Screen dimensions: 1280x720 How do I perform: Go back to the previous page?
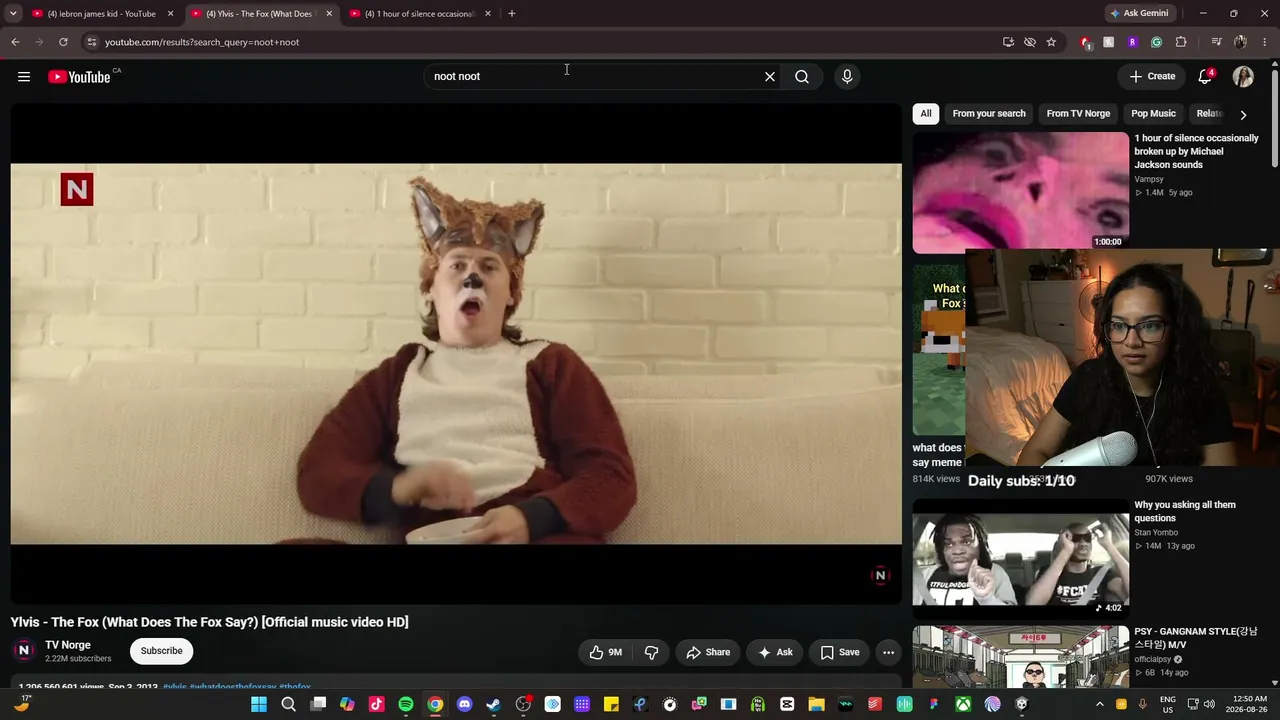[15, 42]
